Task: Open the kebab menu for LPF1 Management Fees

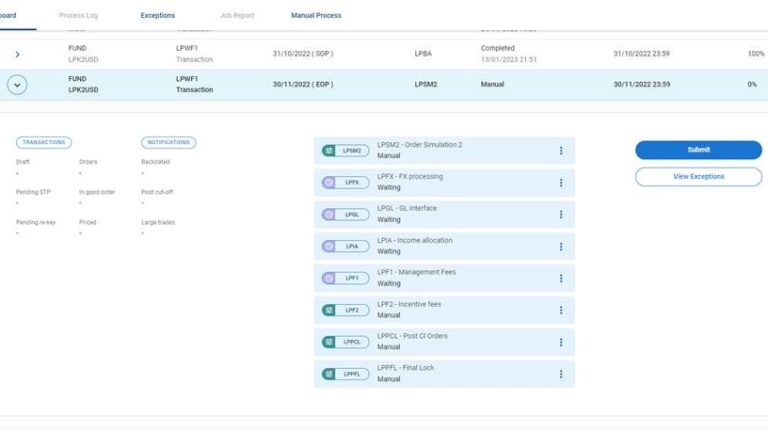Action: coord(561,278)
